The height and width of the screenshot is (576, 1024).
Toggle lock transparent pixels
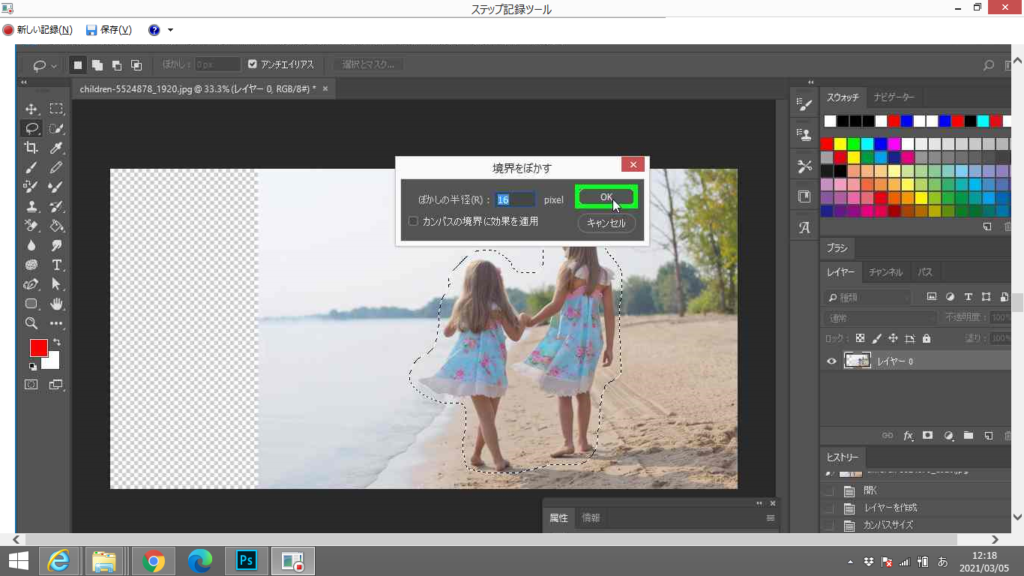click(x=860, y=338)
